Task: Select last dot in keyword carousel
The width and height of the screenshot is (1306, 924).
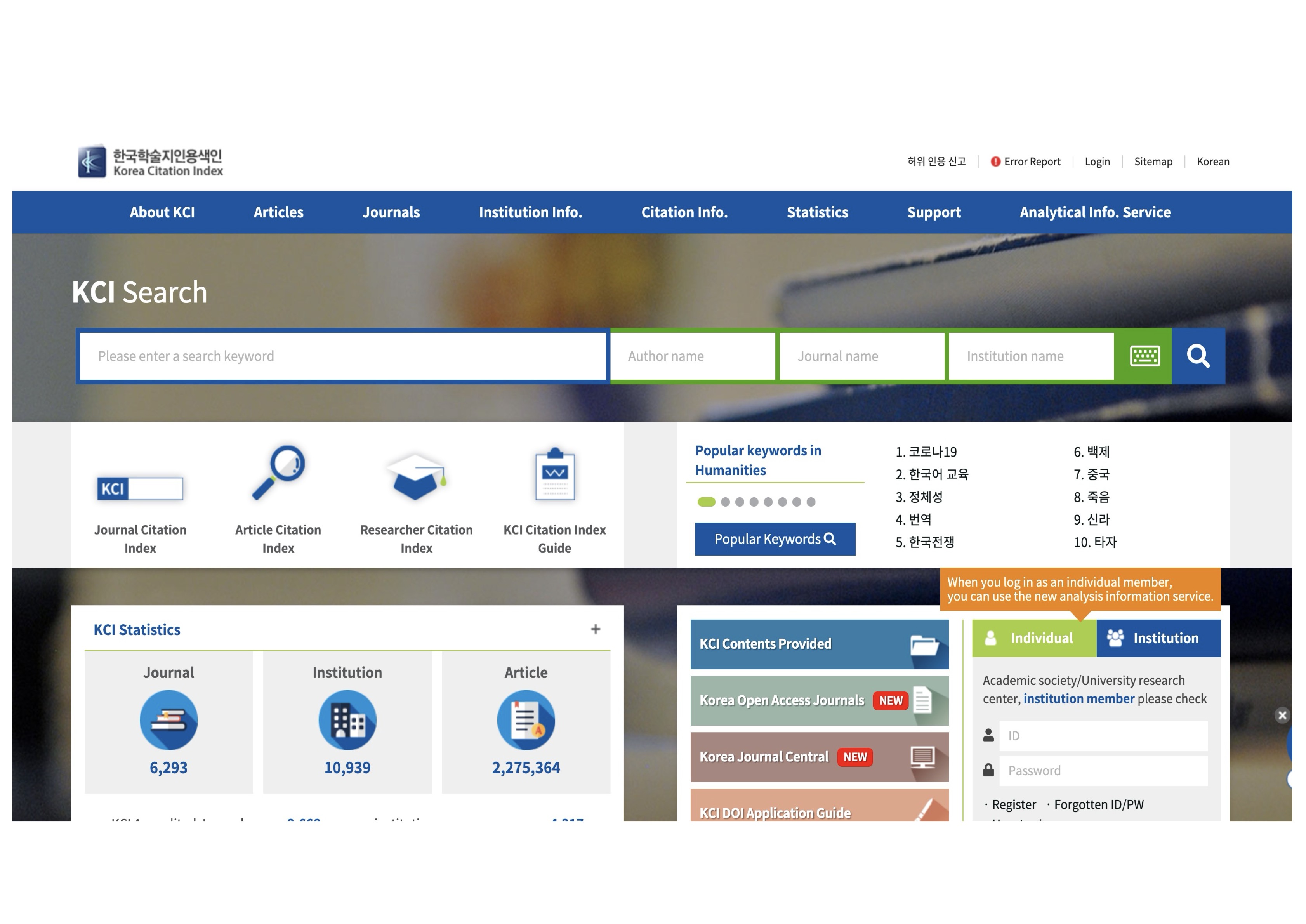Action: 811,502
